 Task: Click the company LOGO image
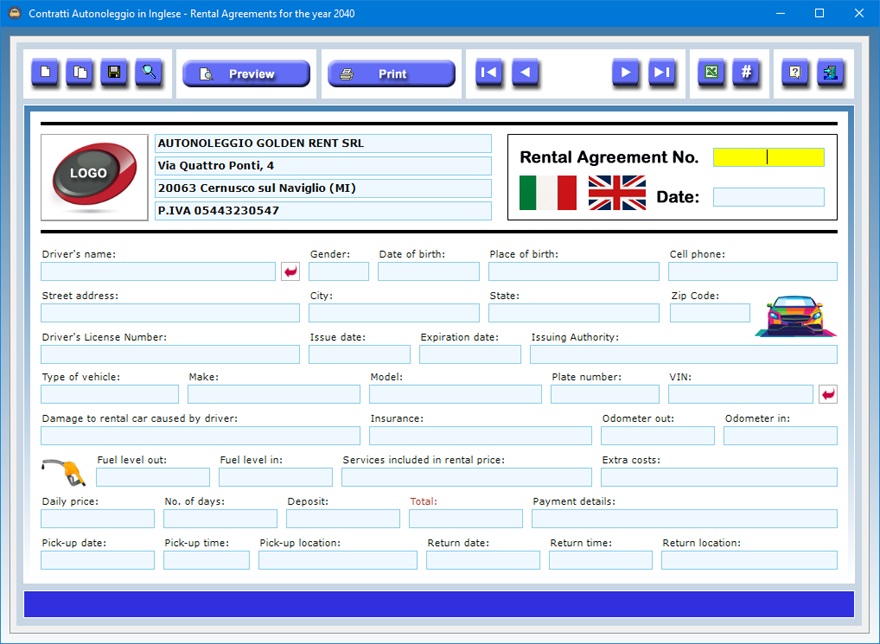(94, 176)
